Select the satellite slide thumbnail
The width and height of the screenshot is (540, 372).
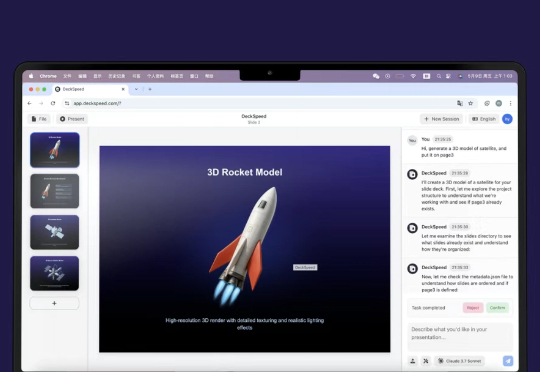point(54,232)
